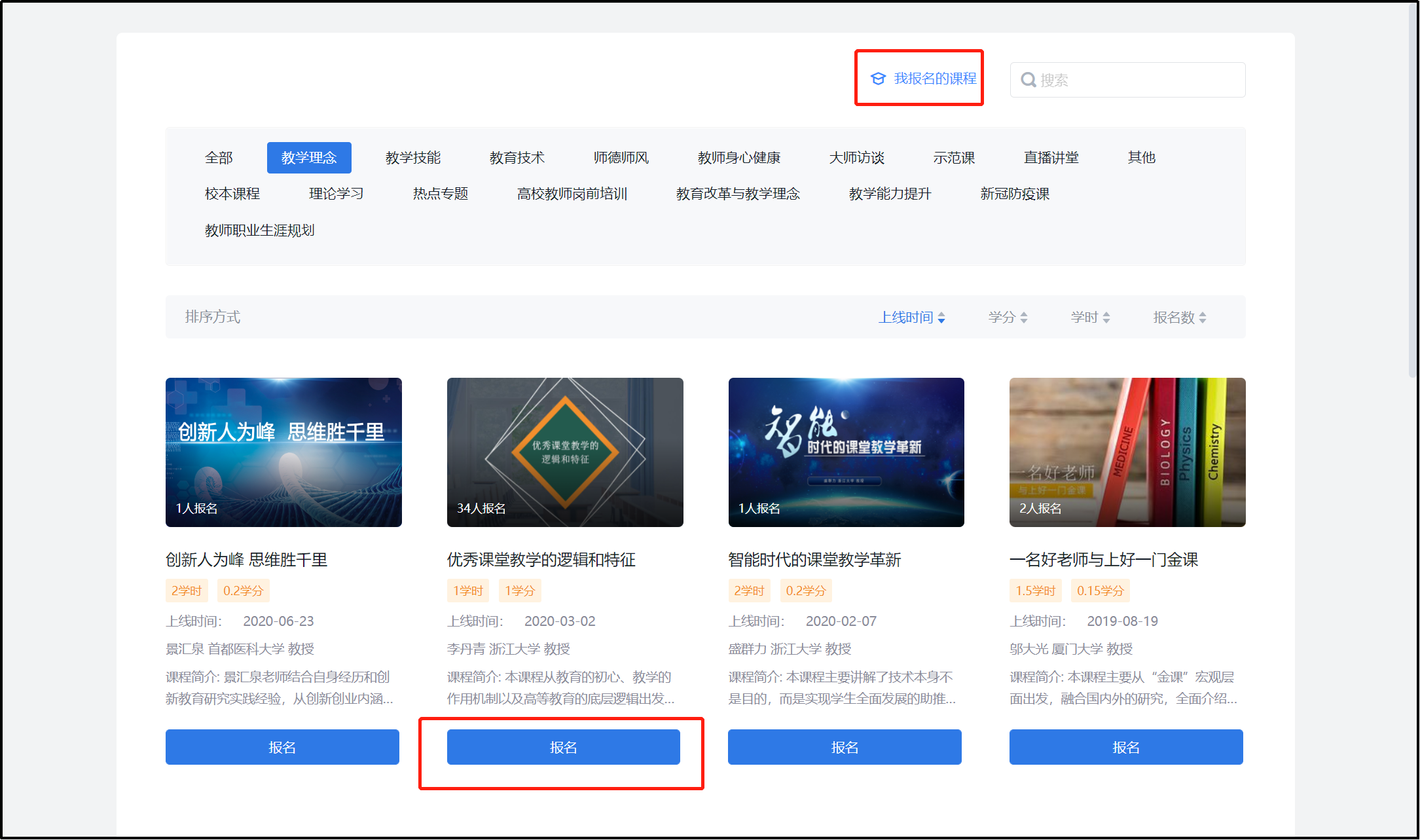Click the magnifier icon in search box

pos(1028,80)
